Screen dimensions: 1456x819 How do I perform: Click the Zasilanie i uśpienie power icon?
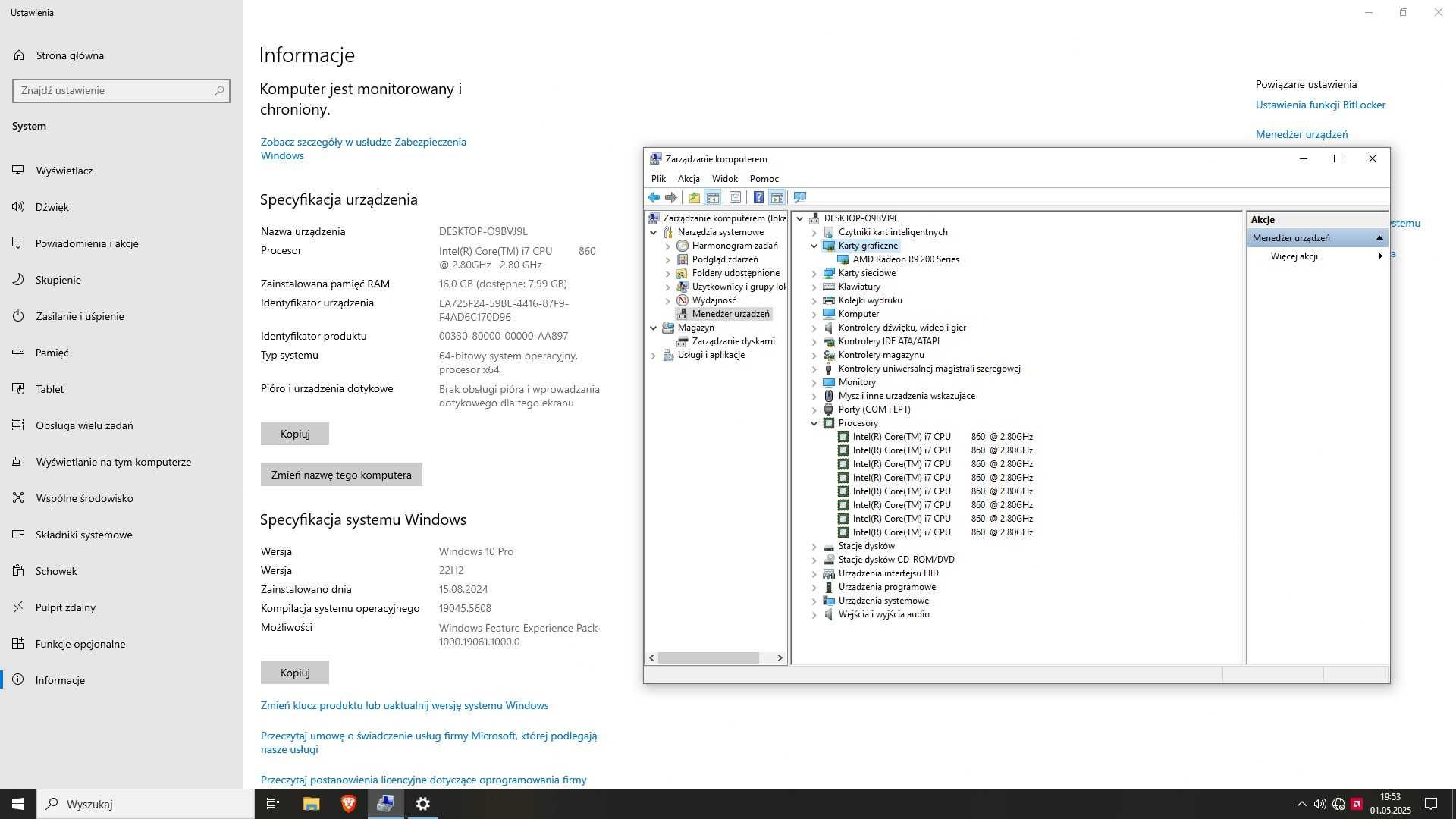(18, 316)
